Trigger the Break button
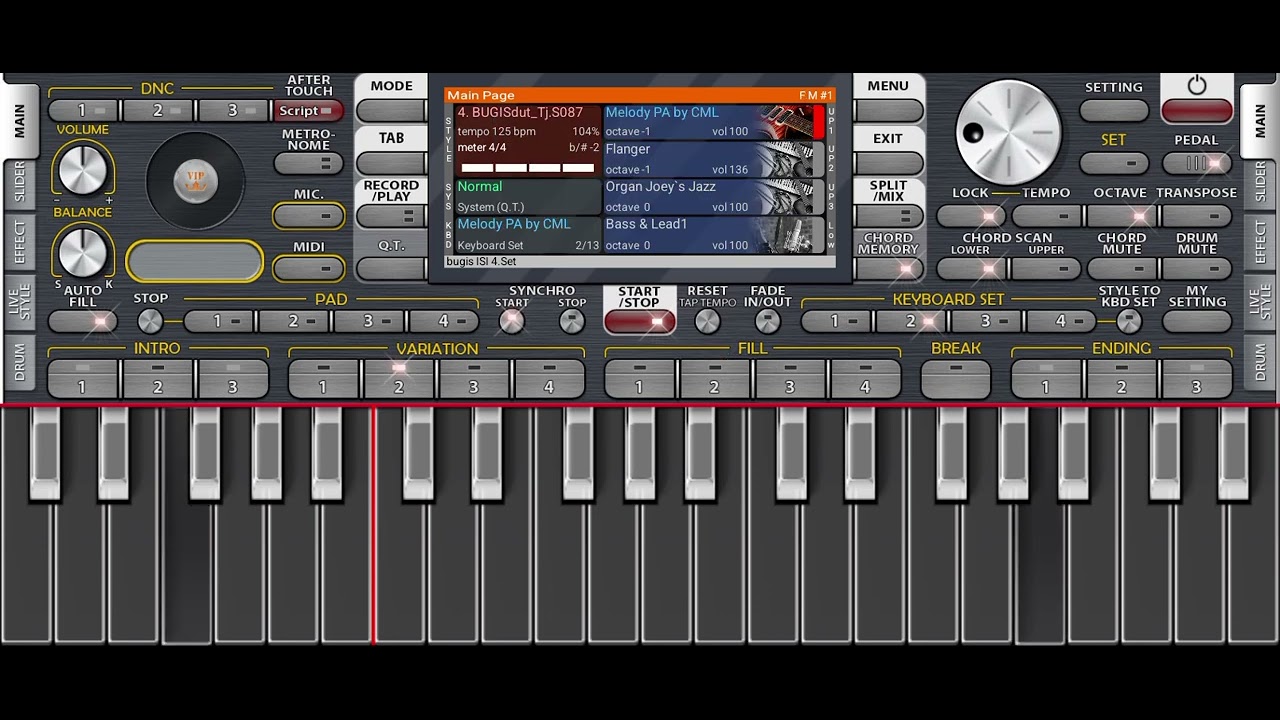 click(956, 379)
